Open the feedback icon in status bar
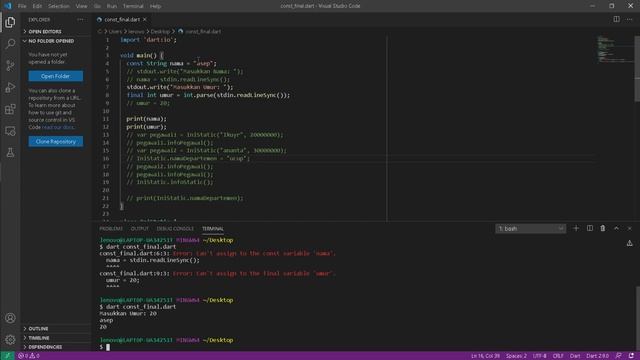Image resolution: width=640 pixels, height=360 pixels. click(619, 356)
